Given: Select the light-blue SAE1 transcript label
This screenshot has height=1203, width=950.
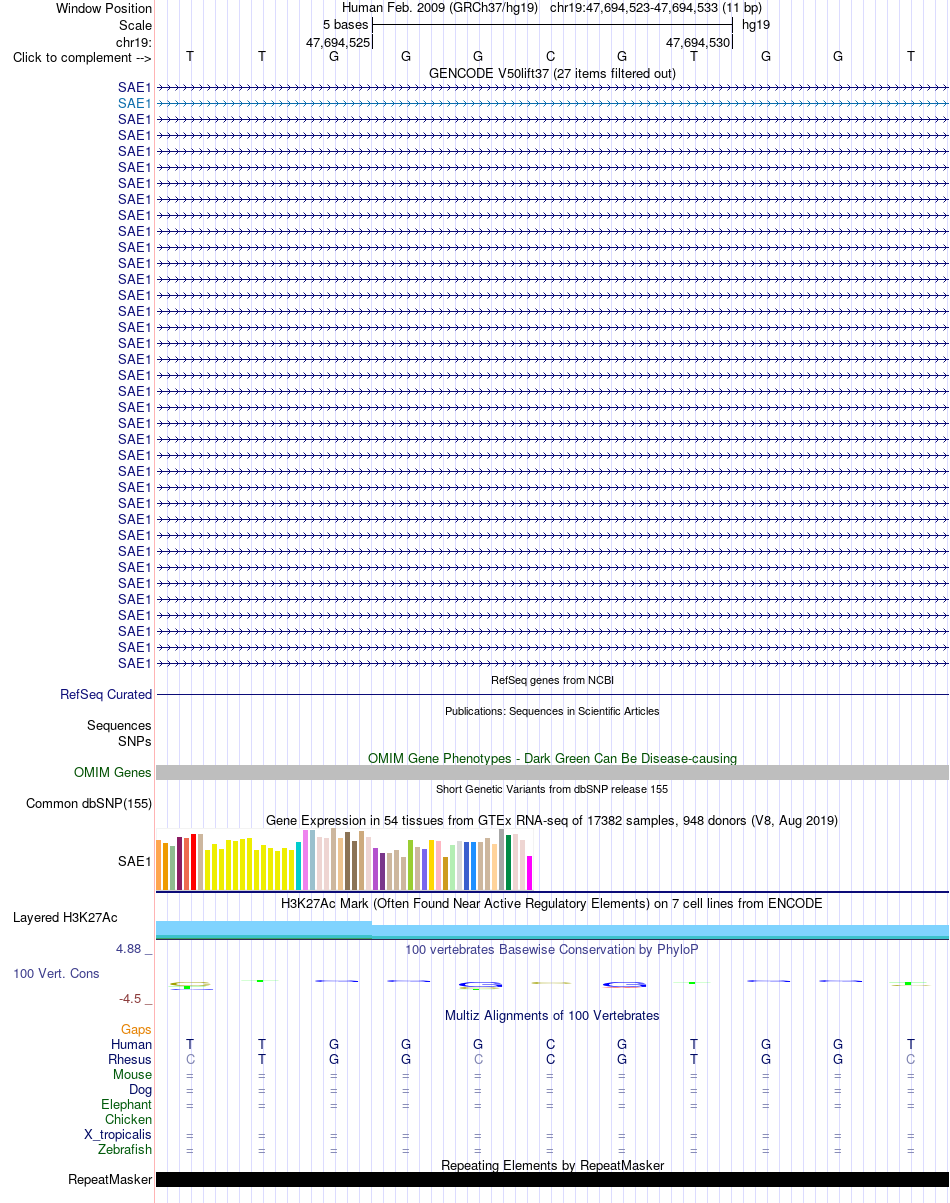Looking at the screenshot, I should pyautogui.click(x=135, y=103).
